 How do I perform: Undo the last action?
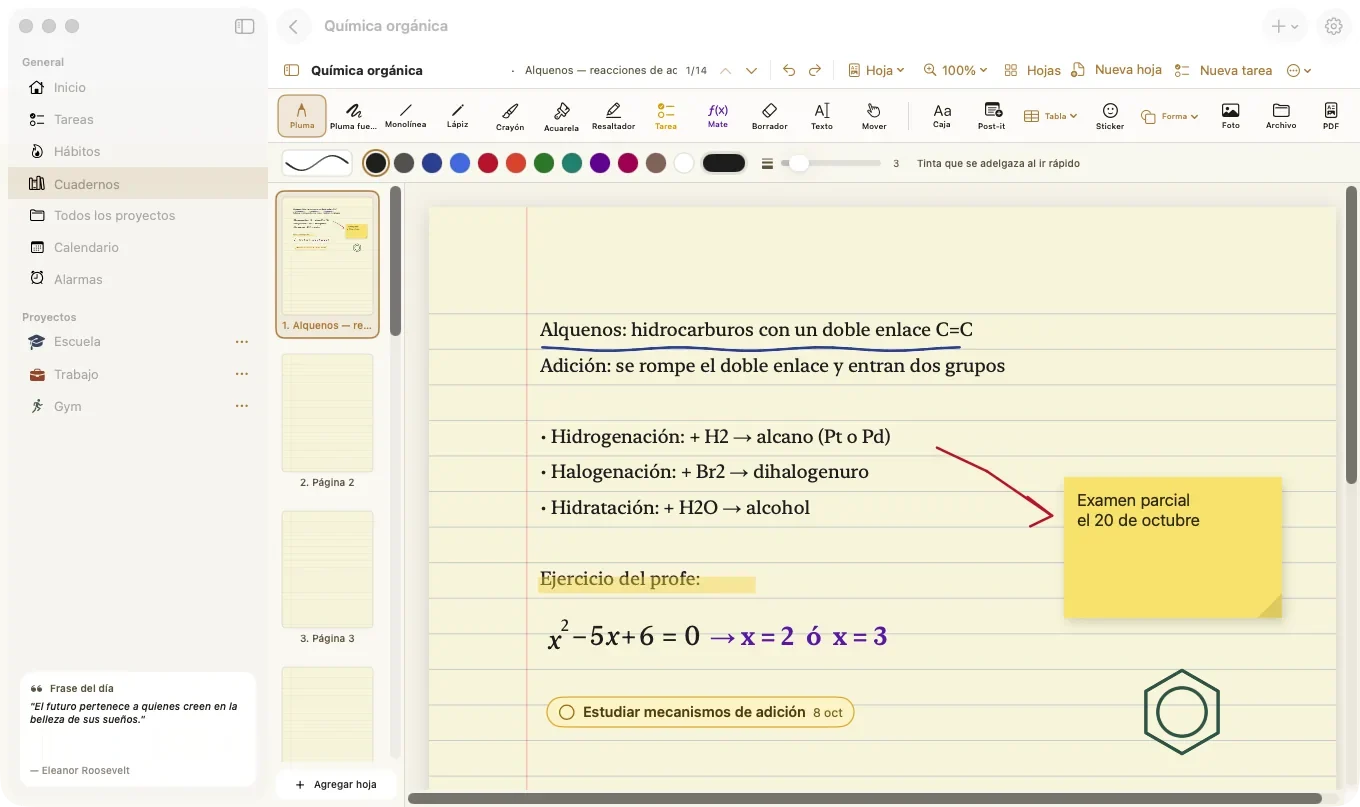click(x=789, y=70)
